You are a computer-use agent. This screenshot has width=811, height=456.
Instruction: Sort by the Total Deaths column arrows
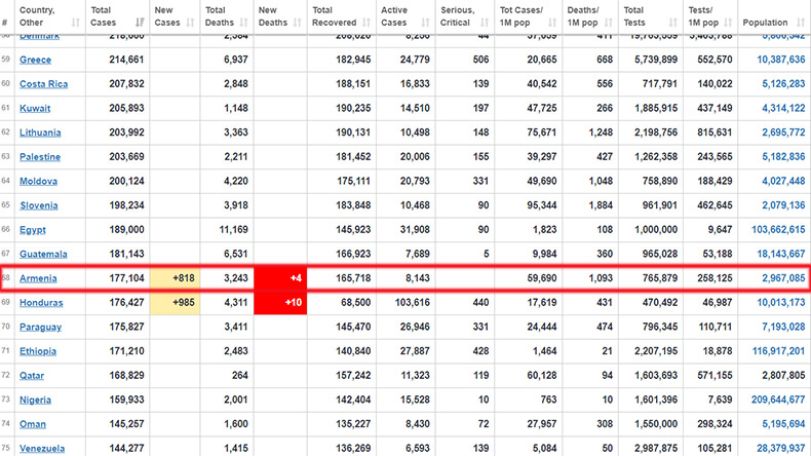(244, 23)
